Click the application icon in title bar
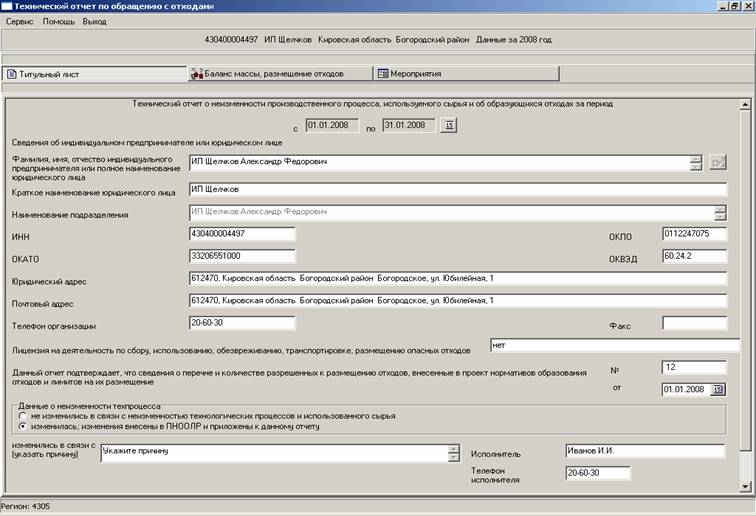Viewport: 756px width, 516px height. [7, 7]
